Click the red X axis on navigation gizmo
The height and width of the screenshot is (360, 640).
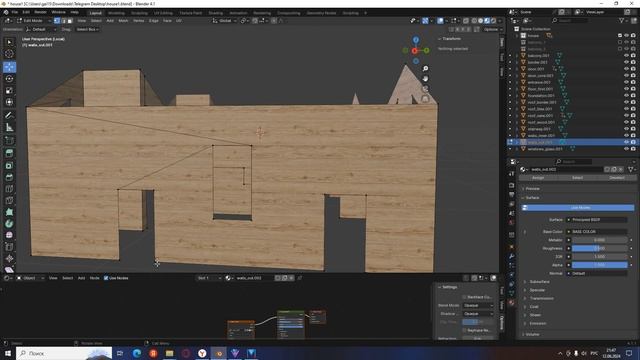coord(415,51)
